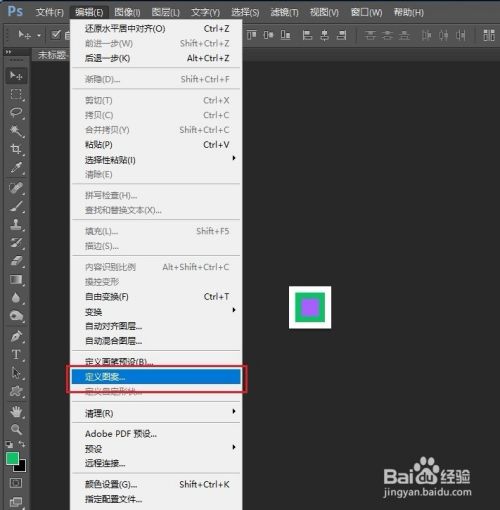The height and width of the screenshot is (510, 500).
Task: Toggle the Auto-Select checkbox in options bar
Action: coord(56,34)
